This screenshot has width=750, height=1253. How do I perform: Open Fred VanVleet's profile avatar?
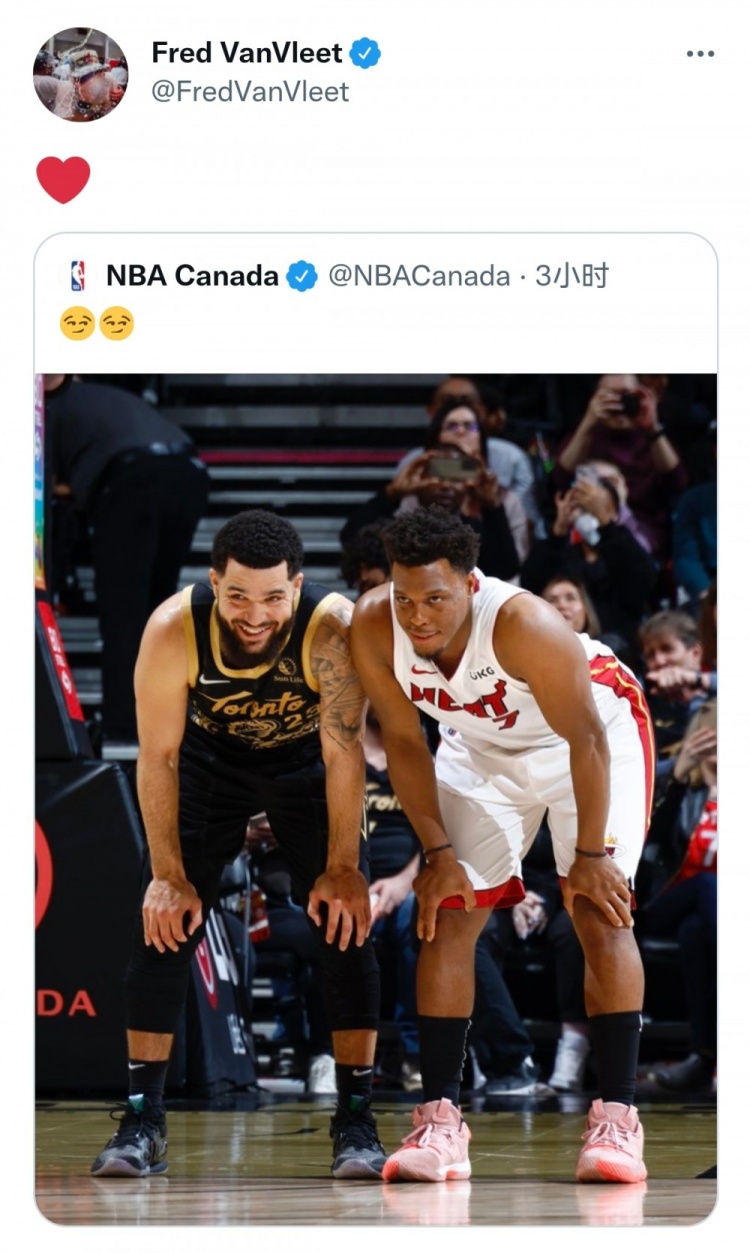pos(80,75)
